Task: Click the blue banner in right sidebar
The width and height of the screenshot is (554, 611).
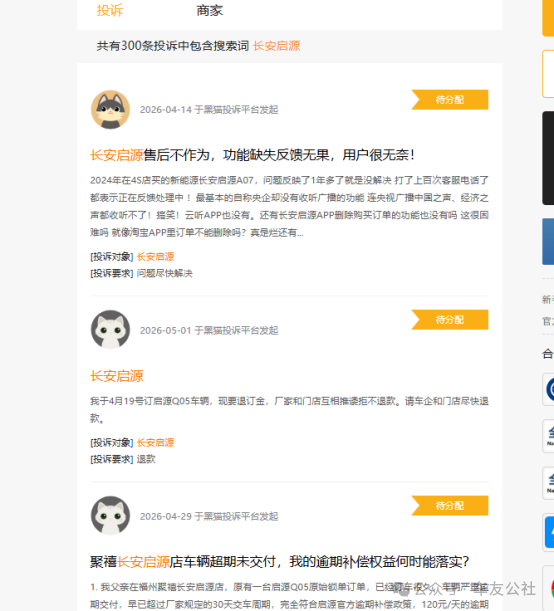Action: click(x=548, y=242)
